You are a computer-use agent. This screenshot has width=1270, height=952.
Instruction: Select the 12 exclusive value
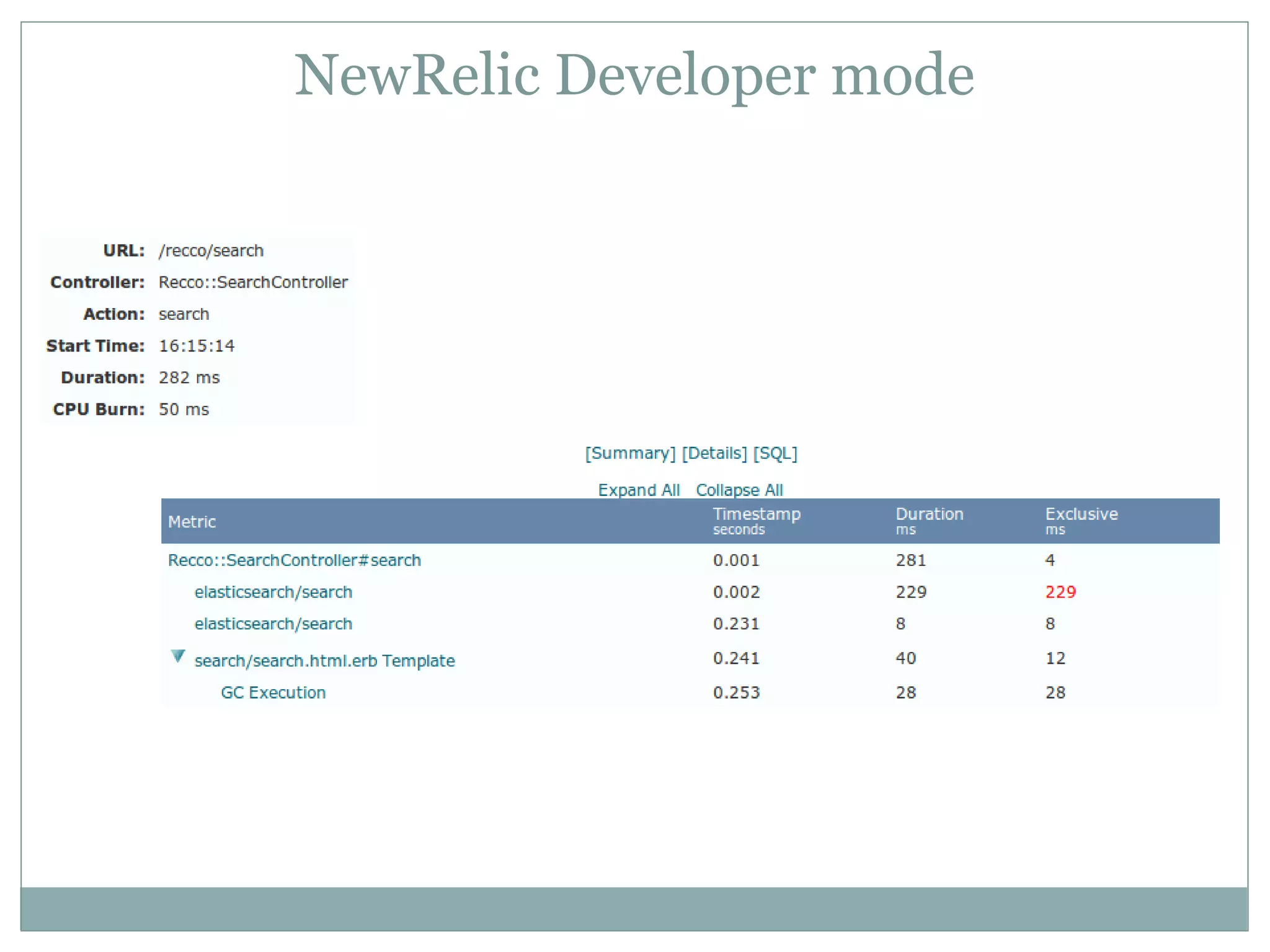[1055, 658]
